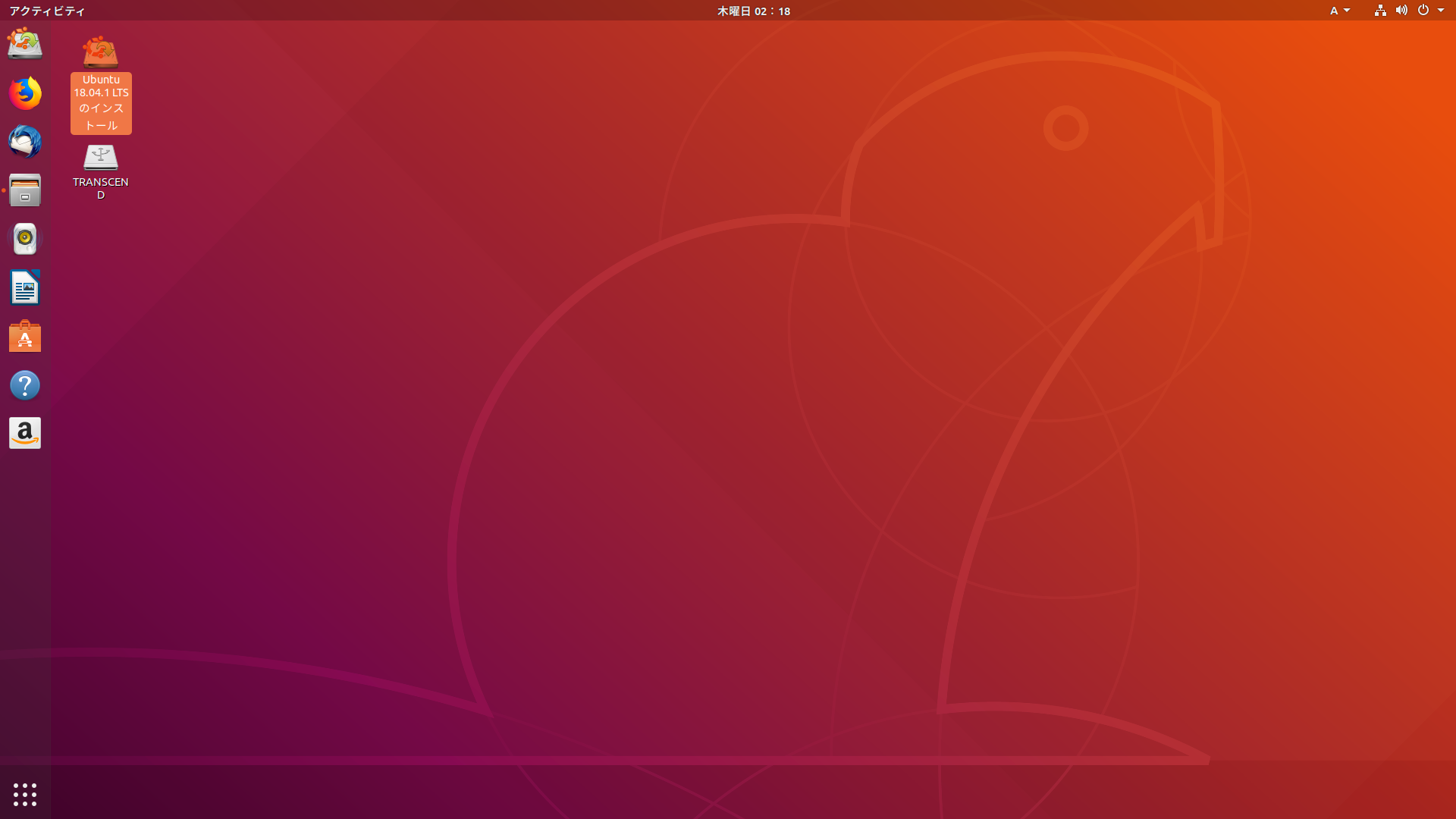Viewport: 1456px width, 819px height.
Task: Select the Ubuntu 18.04.1 LTS install desktop icon
Action: pyautogui.click(x=101, y=84)
